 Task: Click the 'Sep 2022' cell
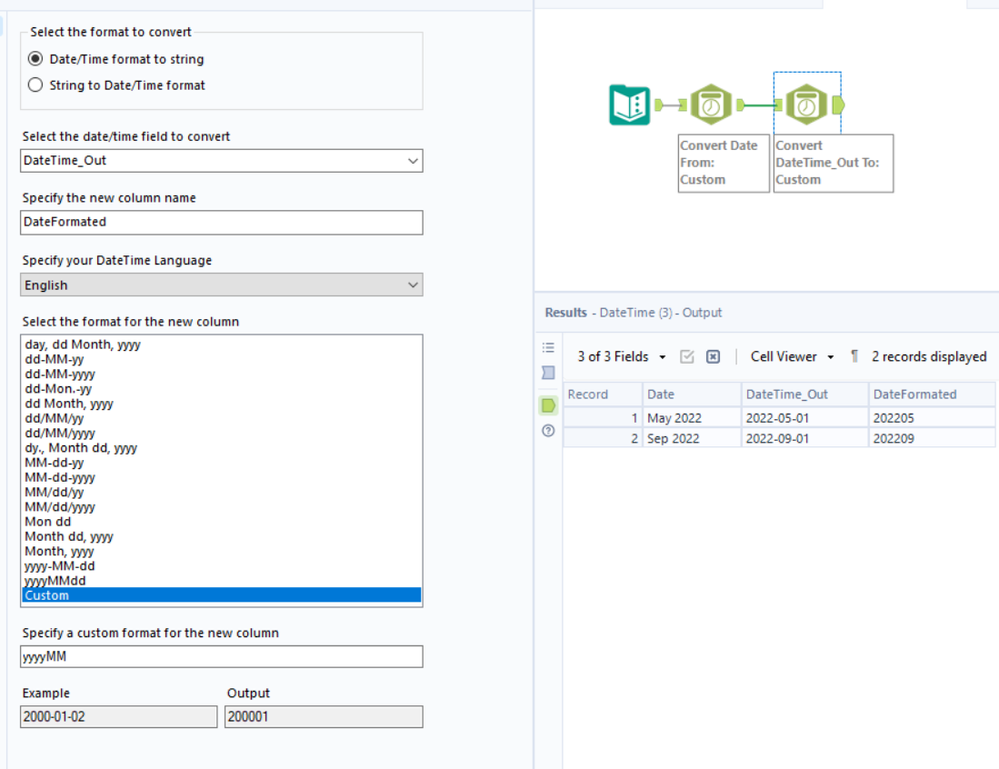(x=692, y=438)
